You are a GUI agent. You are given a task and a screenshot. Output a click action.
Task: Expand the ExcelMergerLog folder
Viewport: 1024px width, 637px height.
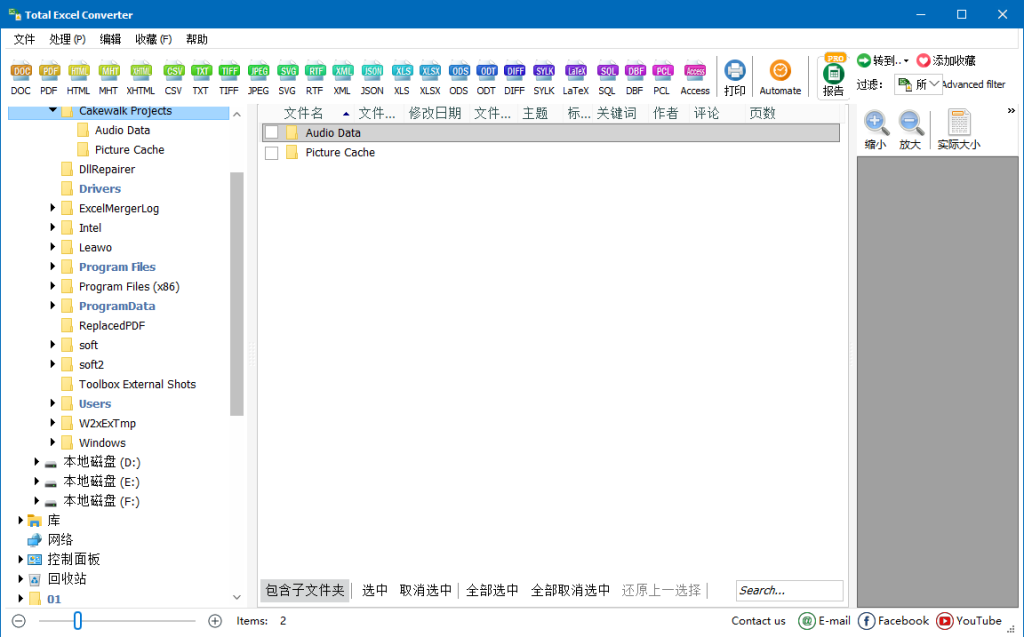(x=53, y=208)
